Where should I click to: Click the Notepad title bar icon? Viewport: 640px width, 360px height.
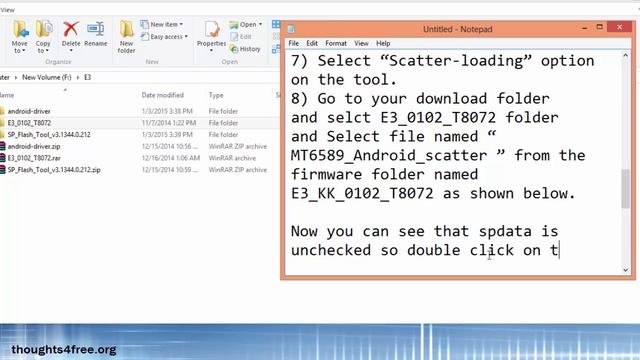coord(291,29)
